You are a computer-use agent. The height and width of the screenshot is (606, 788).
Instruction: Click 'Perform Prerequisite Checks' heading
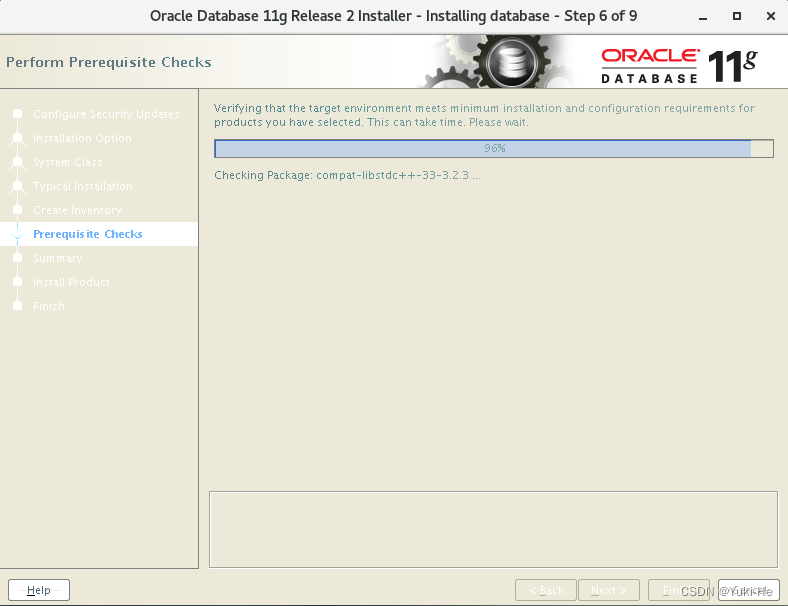point(109,62)
